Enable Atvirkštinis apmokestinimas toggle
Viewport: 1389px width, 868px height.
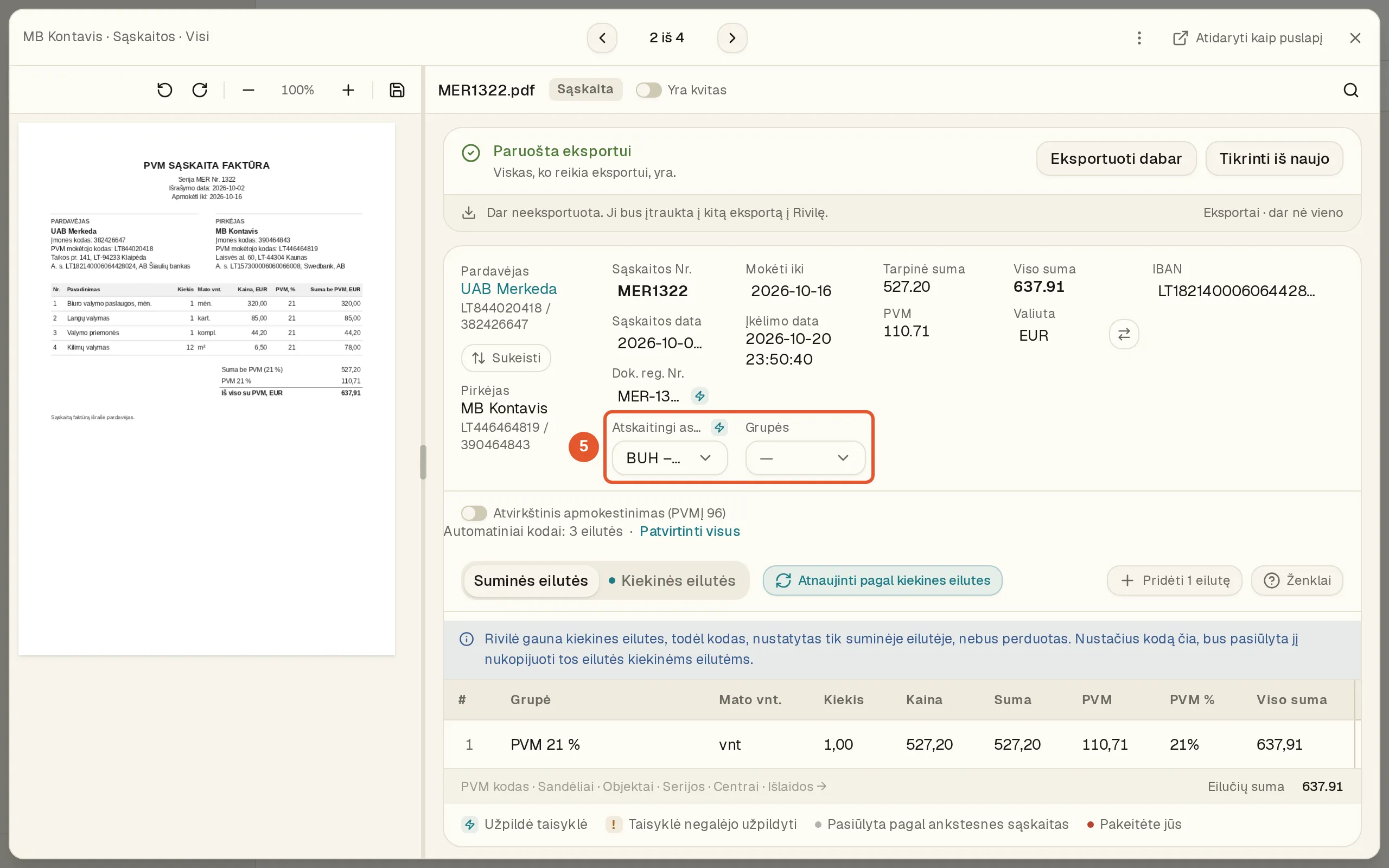[474, 513]
